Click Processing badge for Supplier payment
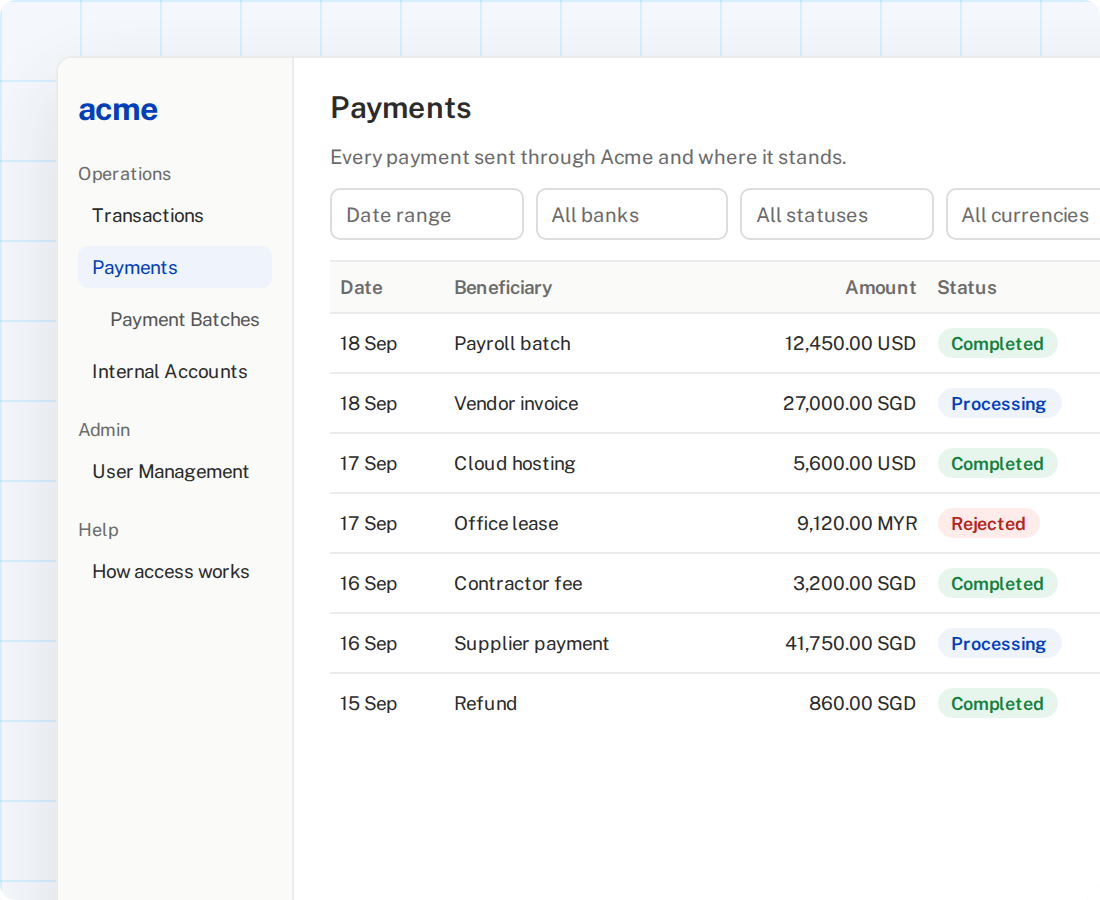Viewport: 1100px width, 900px height. click(x=999, y=643)
